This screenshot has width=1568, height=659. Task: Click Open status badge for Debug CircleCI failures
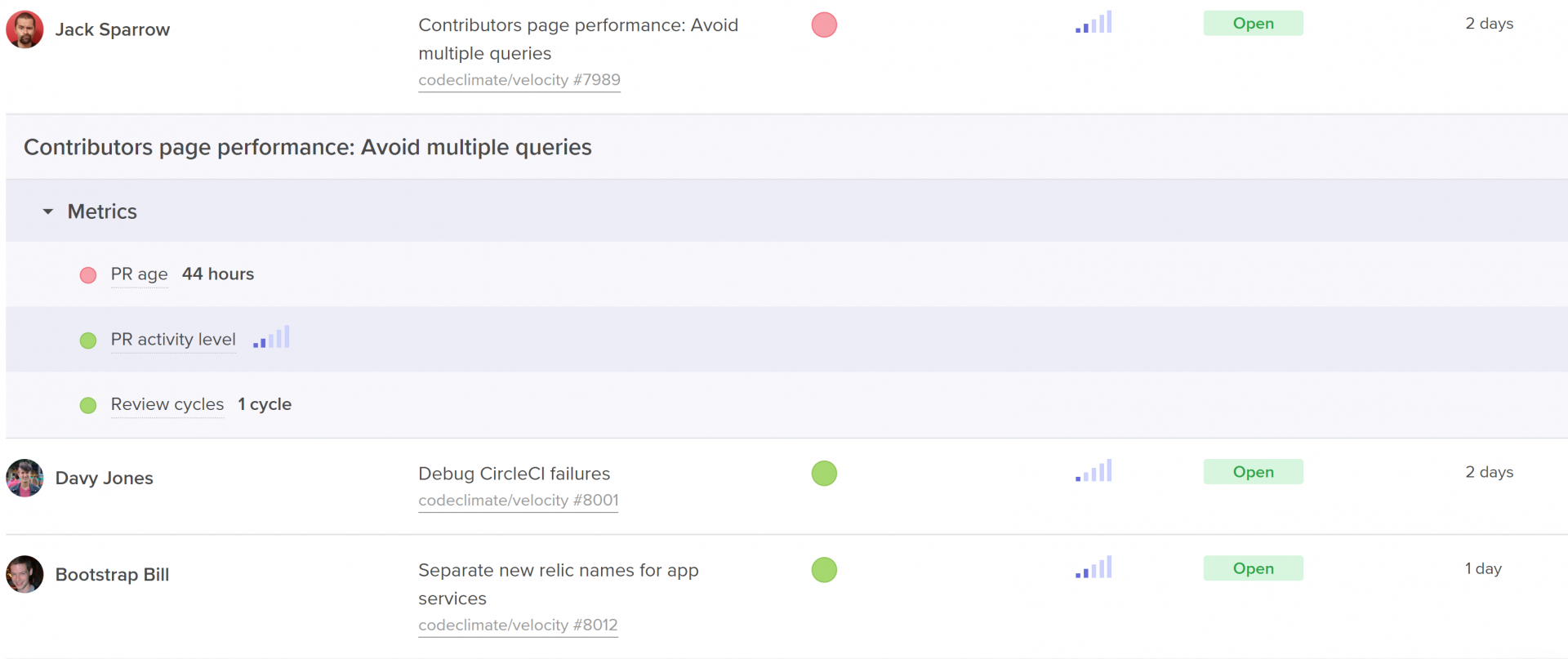[x=1253, y=472]
